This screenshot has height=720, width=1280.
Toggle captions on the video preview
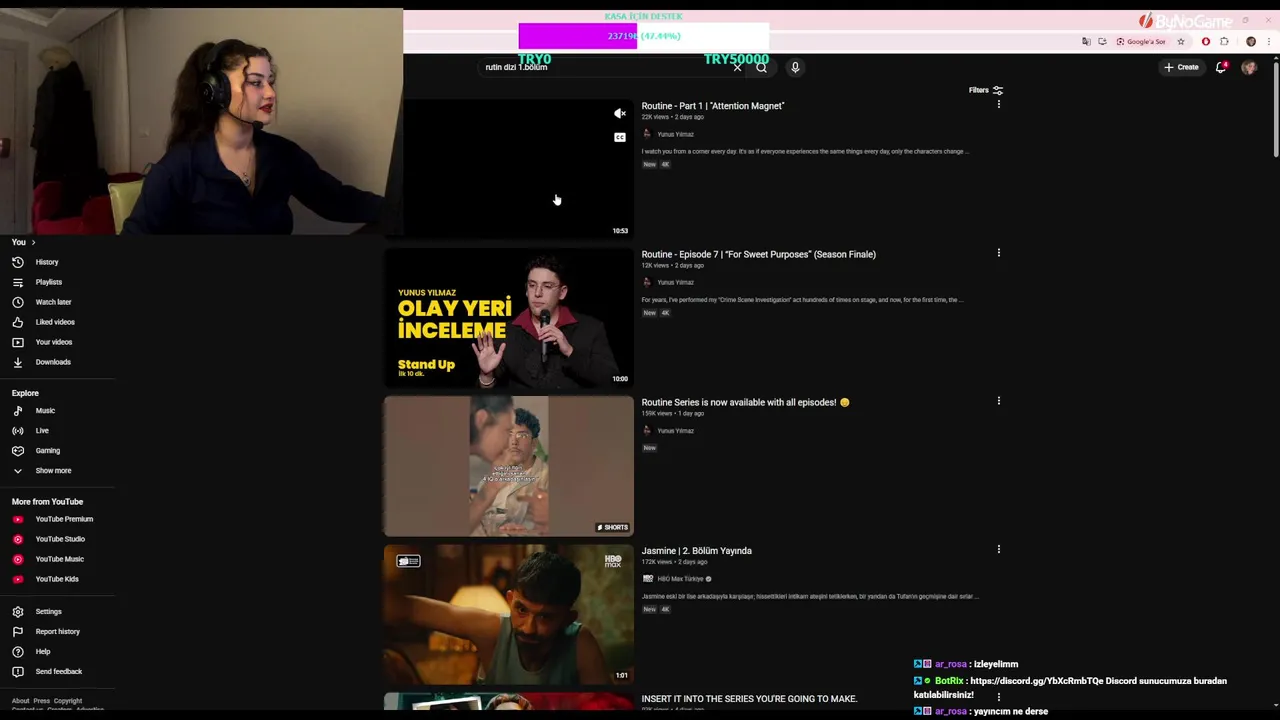pyautogui.click(x=620, y=137)
